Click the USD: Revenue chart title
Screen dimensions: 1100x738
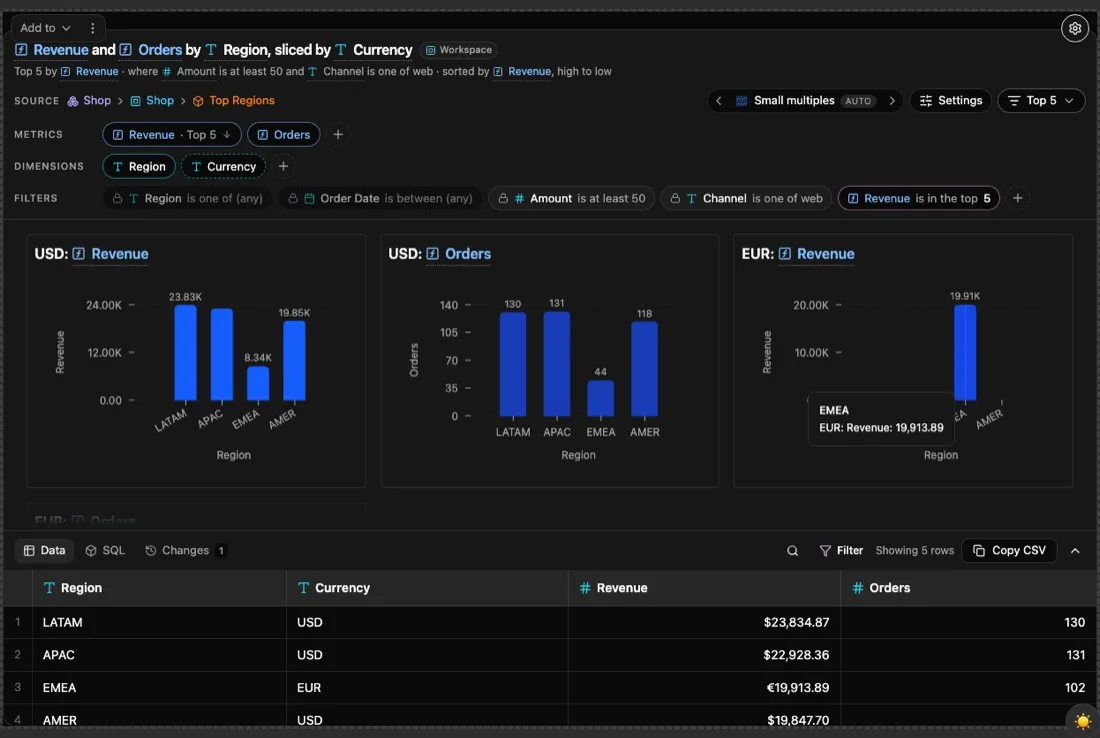pos(91,254)
